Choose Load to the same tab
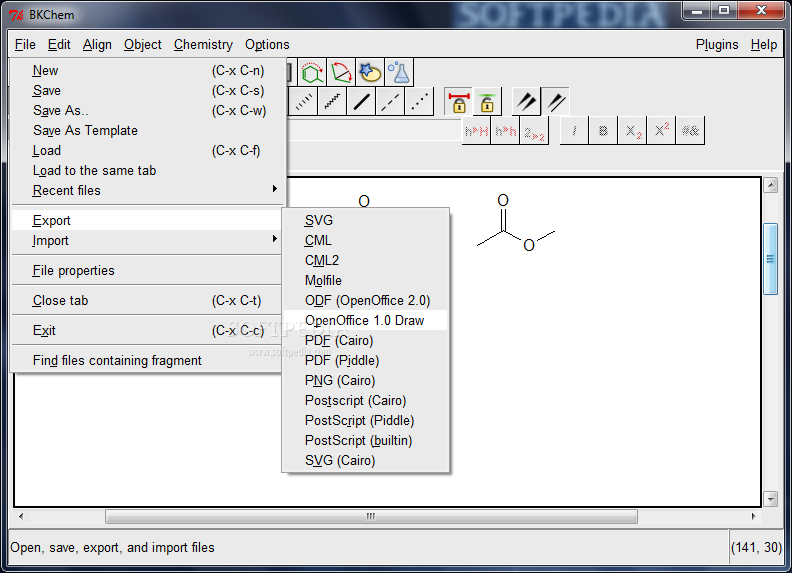 148,171
